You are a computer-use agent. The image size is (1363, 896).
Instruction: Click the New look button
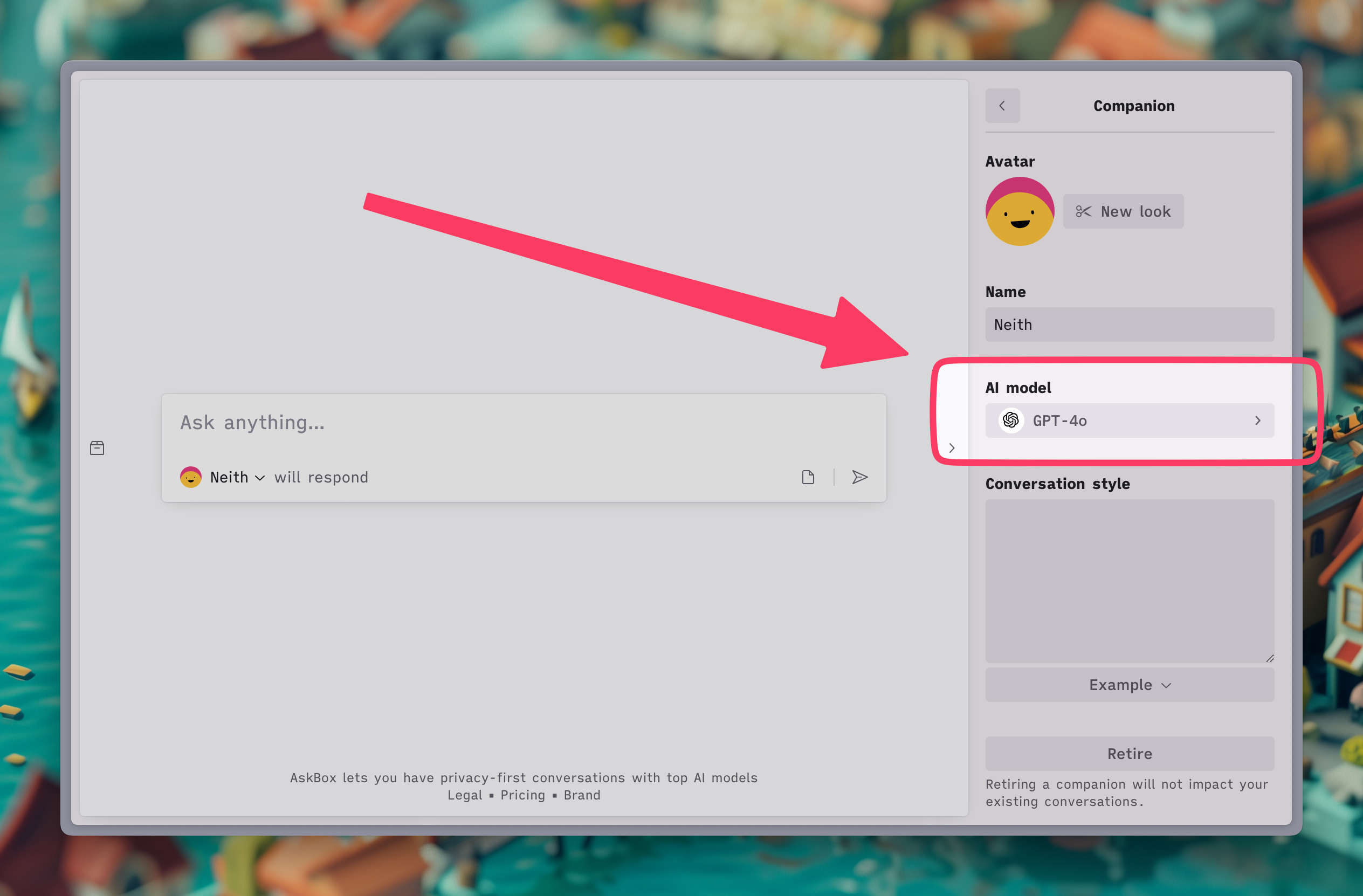pyautogui.click(x=1123, y=211)
